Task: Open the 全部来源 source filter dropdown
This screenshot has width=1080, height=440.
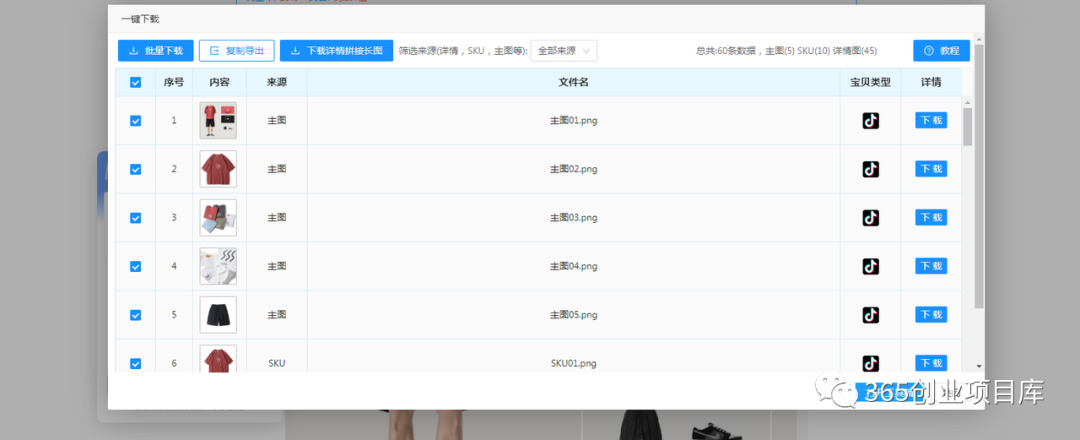Action: point(563,51)
